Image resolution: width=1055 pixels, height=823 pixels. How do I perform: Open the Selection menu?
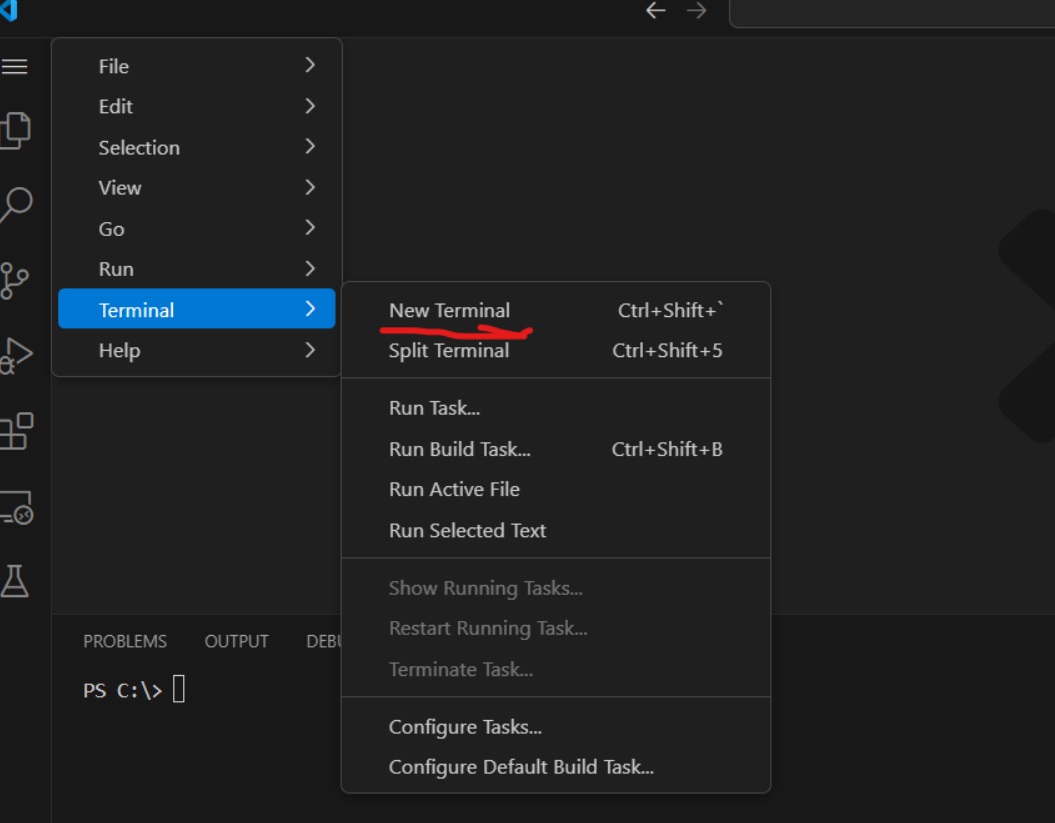coord(196,147)
